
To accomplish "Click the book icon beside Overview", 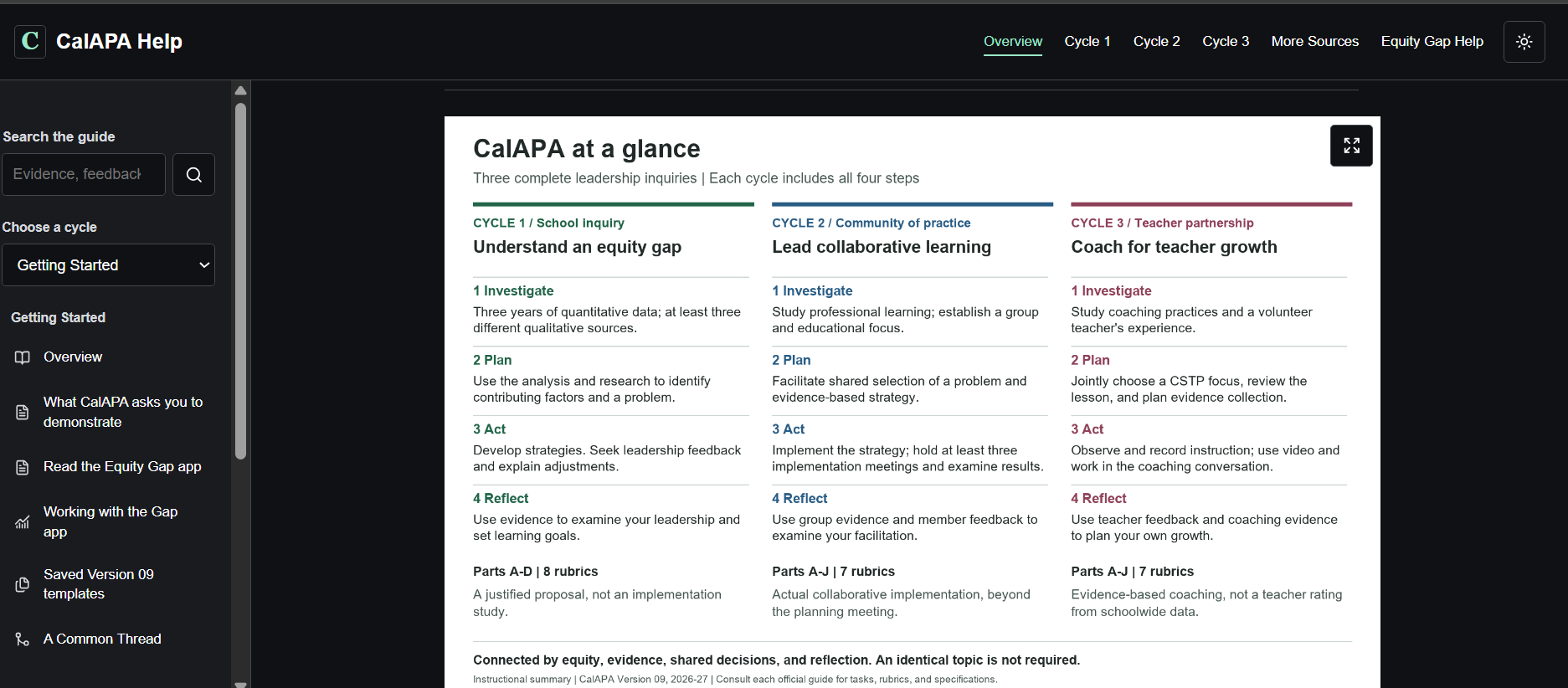I will [x=23, y=357].
